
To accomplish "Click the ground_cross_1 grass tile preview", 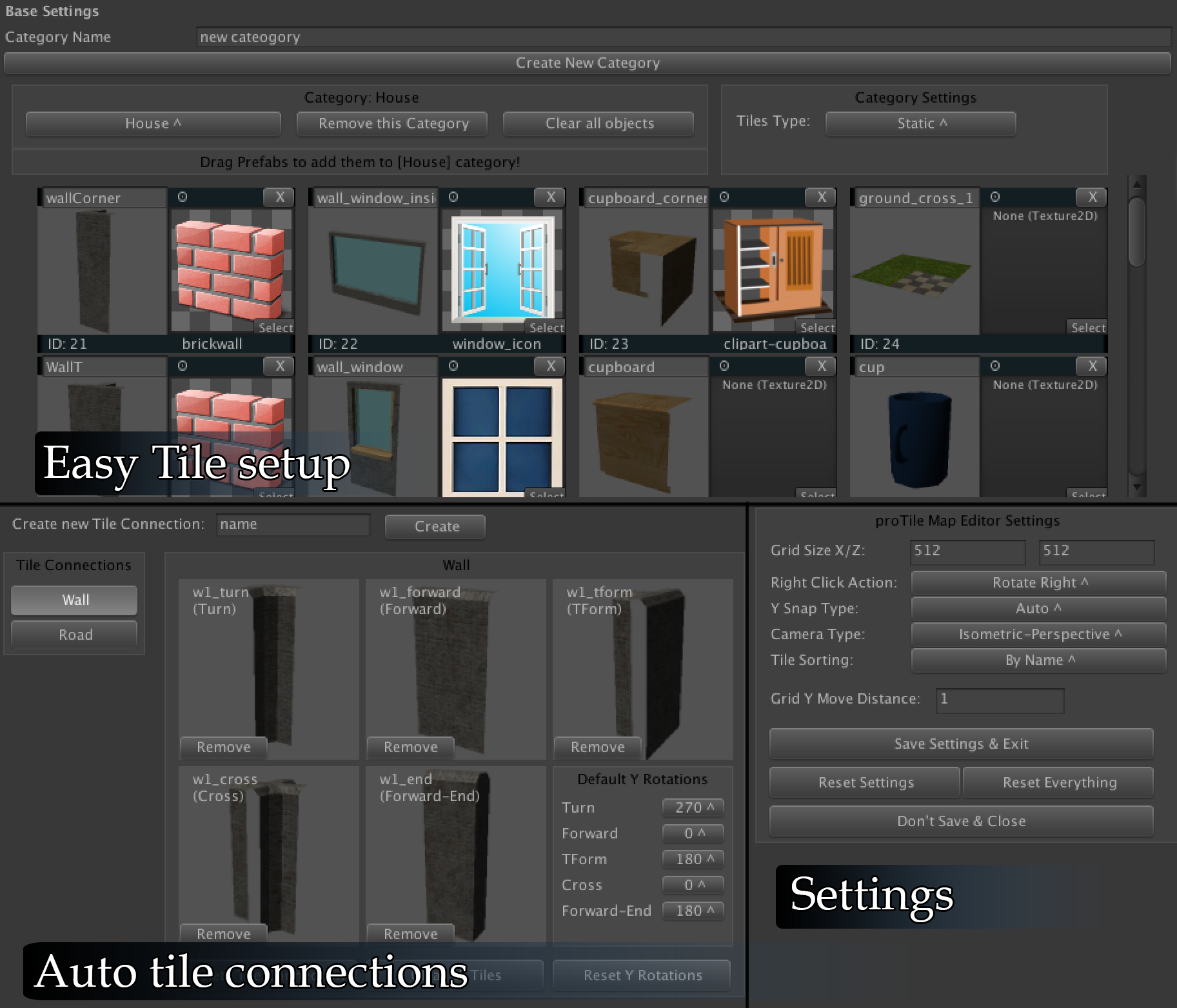I will [x=915, y=271].
